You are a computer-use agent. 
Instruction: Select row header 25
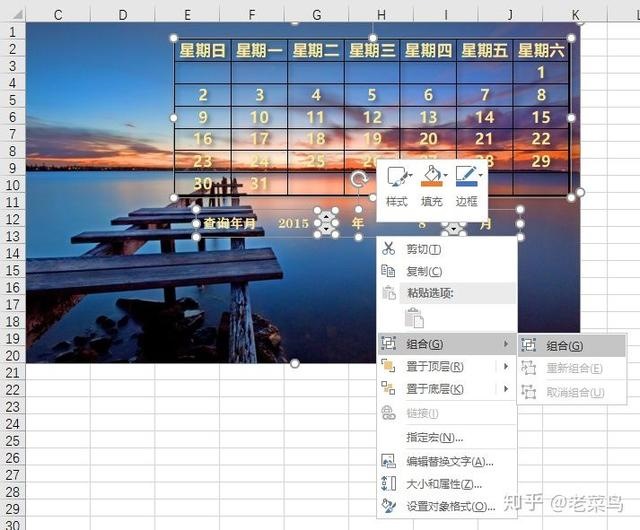click(x=13, y=441)
